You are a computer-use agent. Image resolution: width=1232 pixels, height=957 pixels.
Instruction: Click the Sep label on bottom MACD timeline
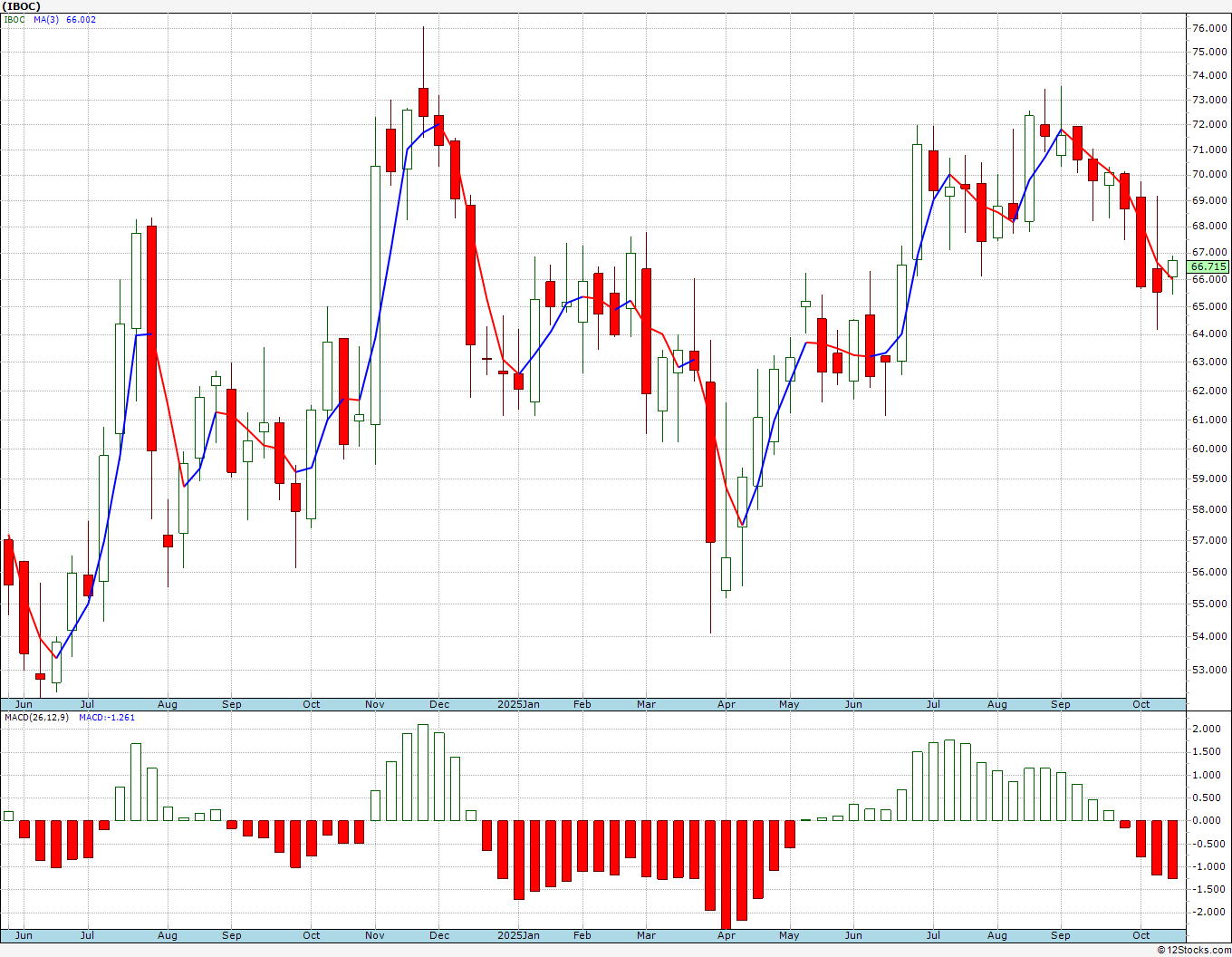(x=1061, y=935)
